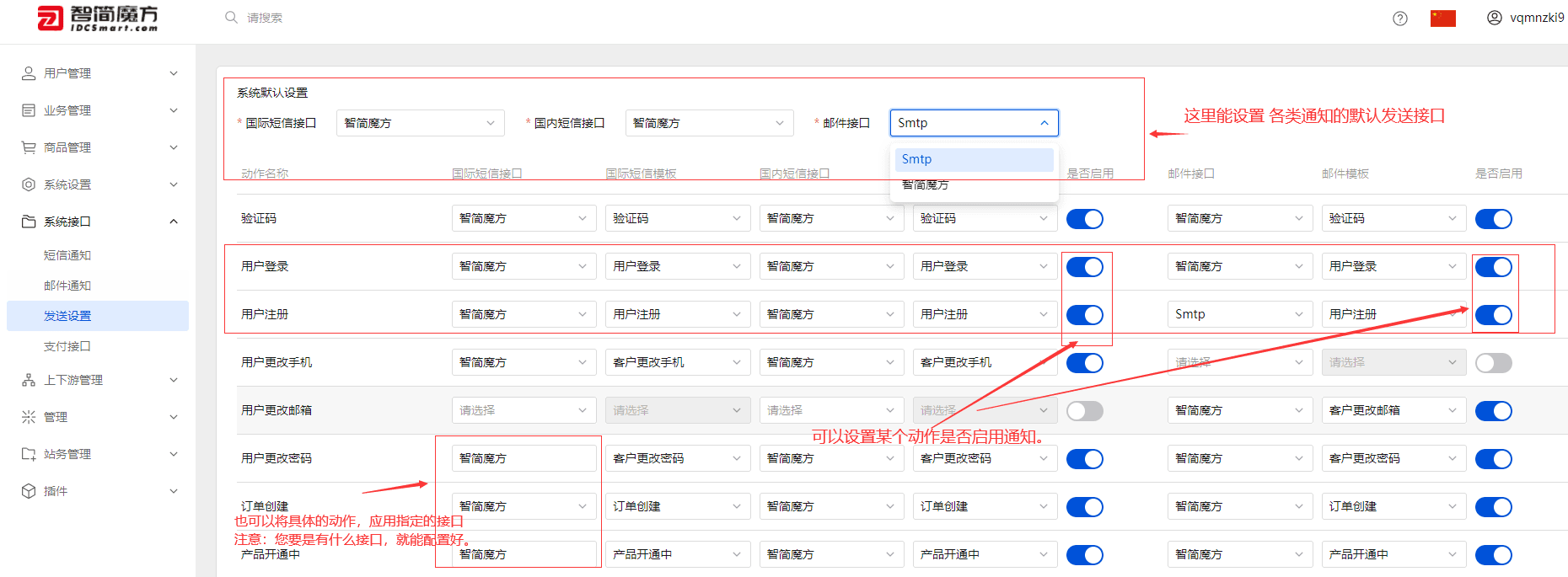The width and height of the screenshot is (1568, 577).
Task: Open 用户登录 international SMS template dropdown
Action: 677,266
